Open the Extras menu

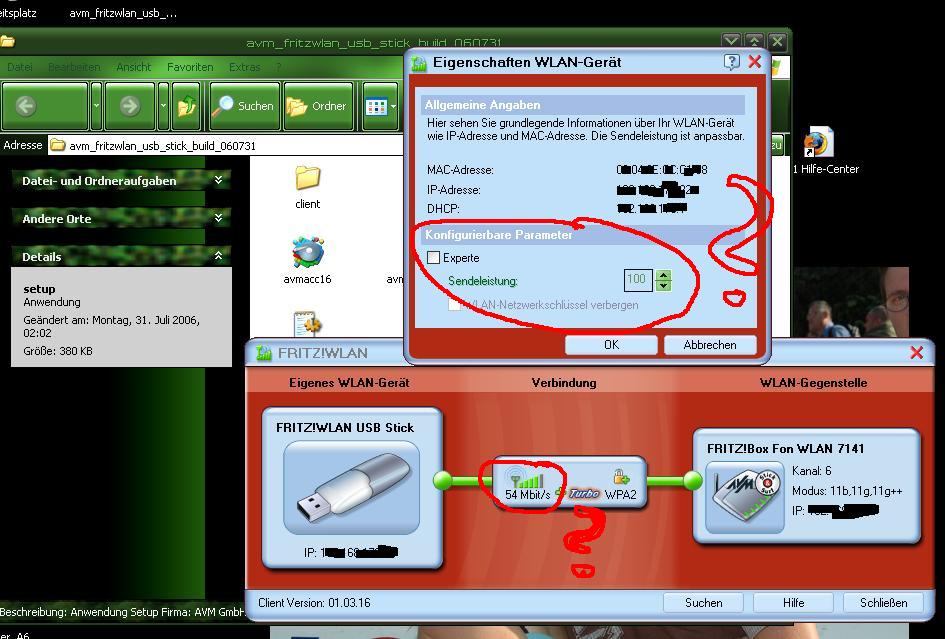tap(245, 67)
